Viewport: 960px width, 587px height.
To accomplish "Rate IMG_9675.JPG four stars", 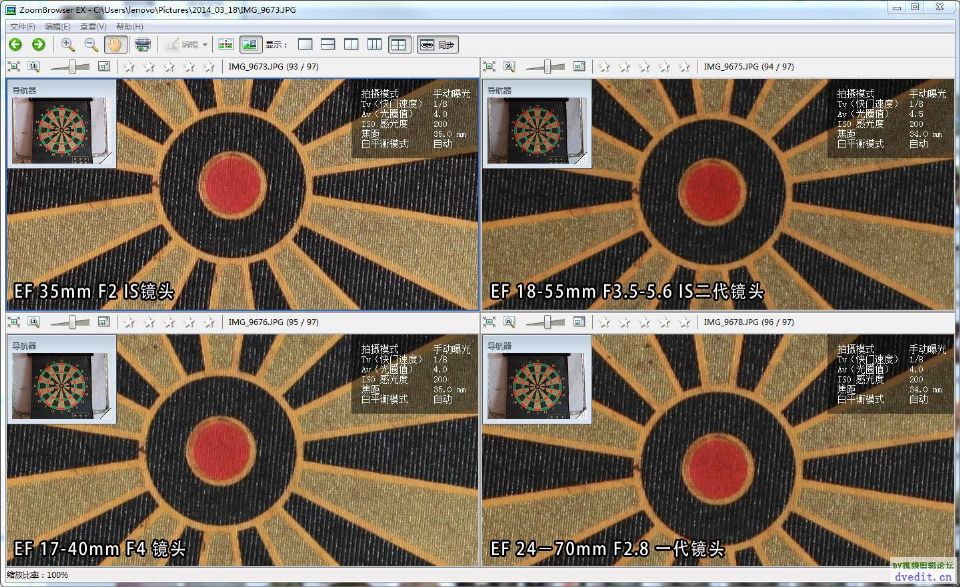I will pos(665,67).
